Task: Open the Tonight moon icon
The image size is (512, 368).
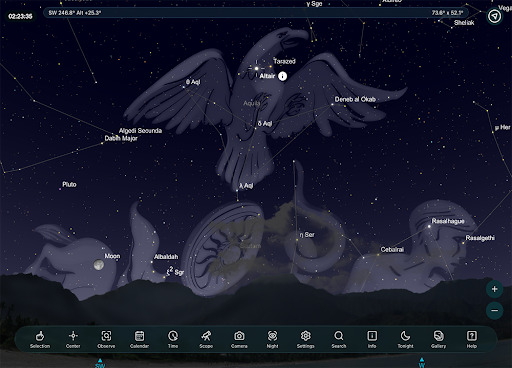Action: point(405,339)
